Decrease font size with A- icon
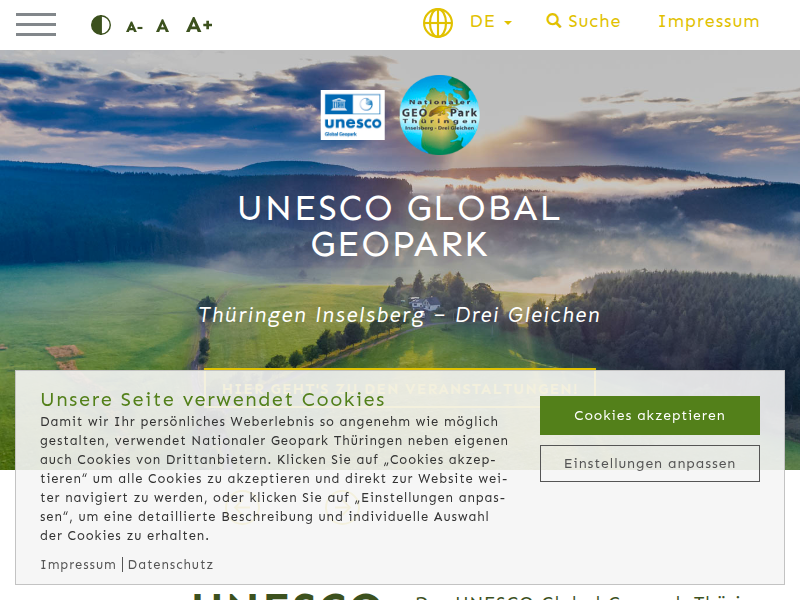Screen dimensions: 800x600 pyautogui.click(x=134, y=27)
